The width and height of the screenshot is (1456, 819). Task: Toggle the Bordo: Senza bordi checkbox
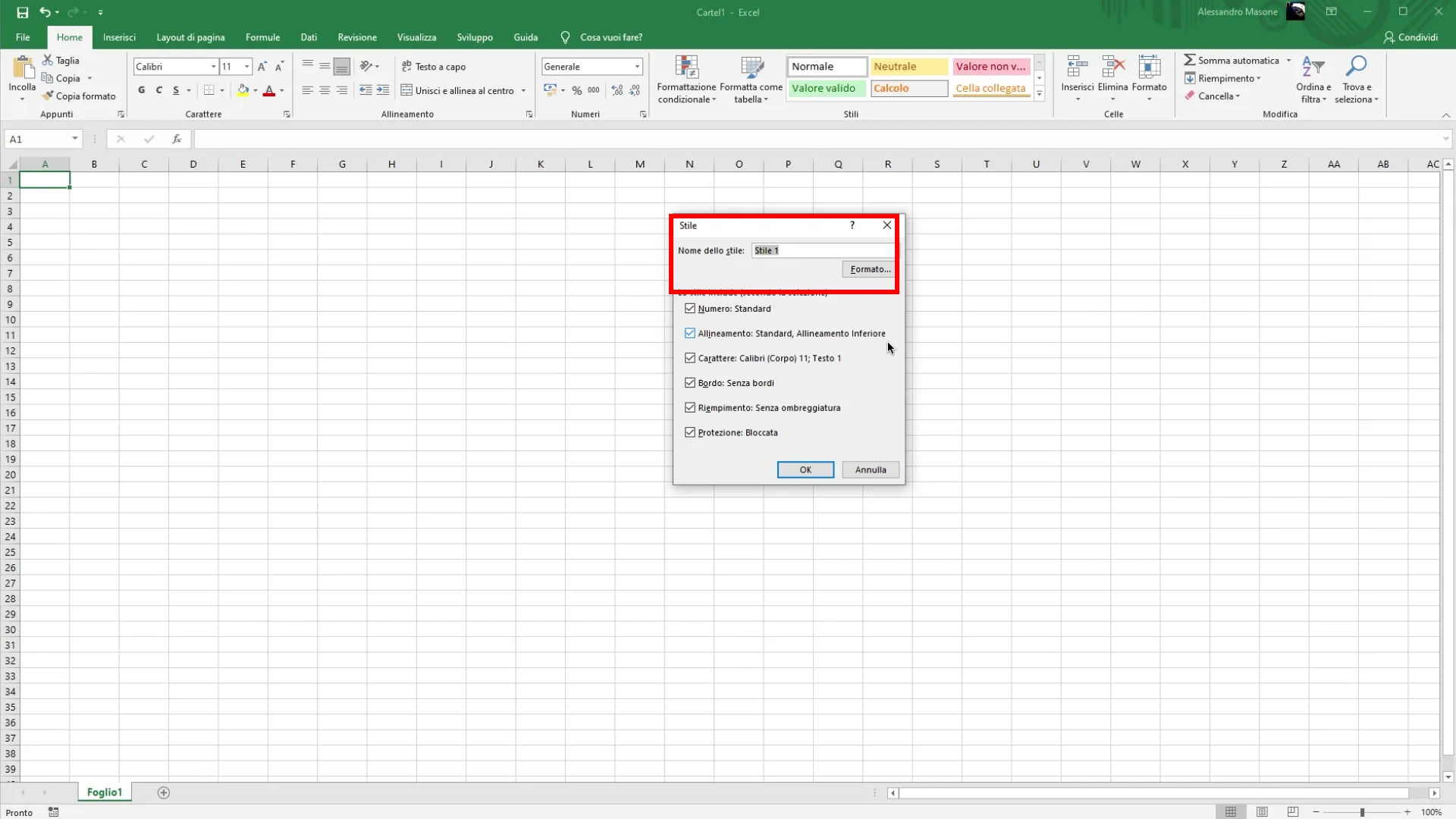coord(690,383)
